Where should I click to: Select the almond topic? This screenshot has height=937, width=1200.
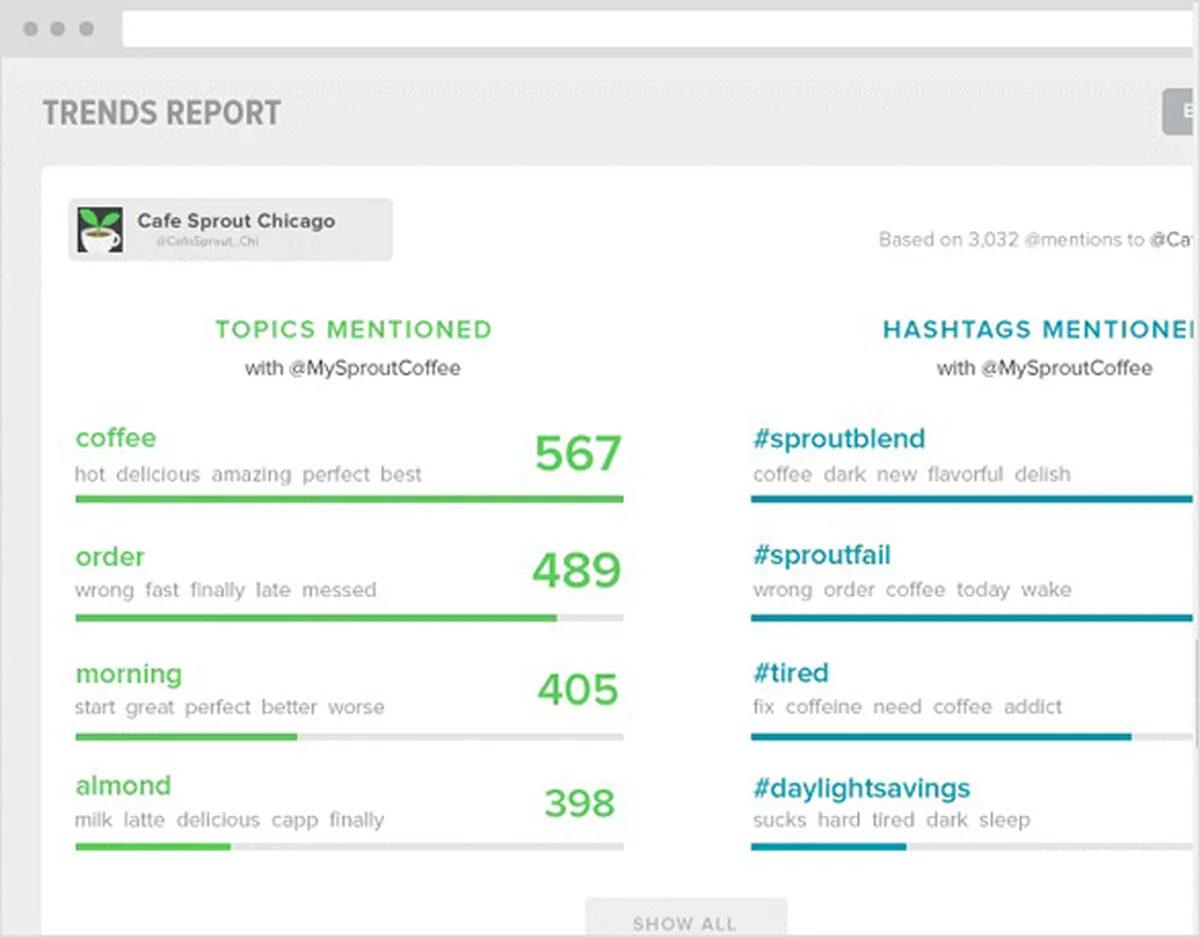(x=123, y=785)
